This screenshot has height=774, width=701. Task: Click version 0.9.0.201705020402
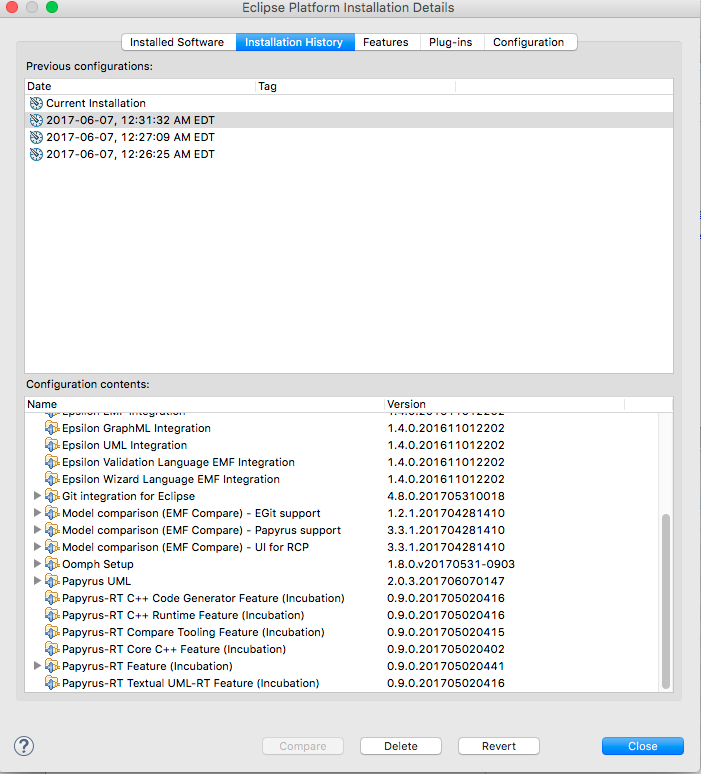(x=446, y=650)
